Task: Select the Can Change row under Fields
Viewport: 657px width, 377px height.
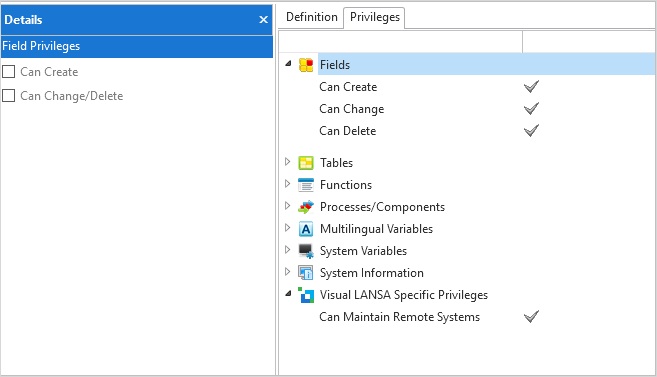Action: pyautogui.click(x=467, y=109)
